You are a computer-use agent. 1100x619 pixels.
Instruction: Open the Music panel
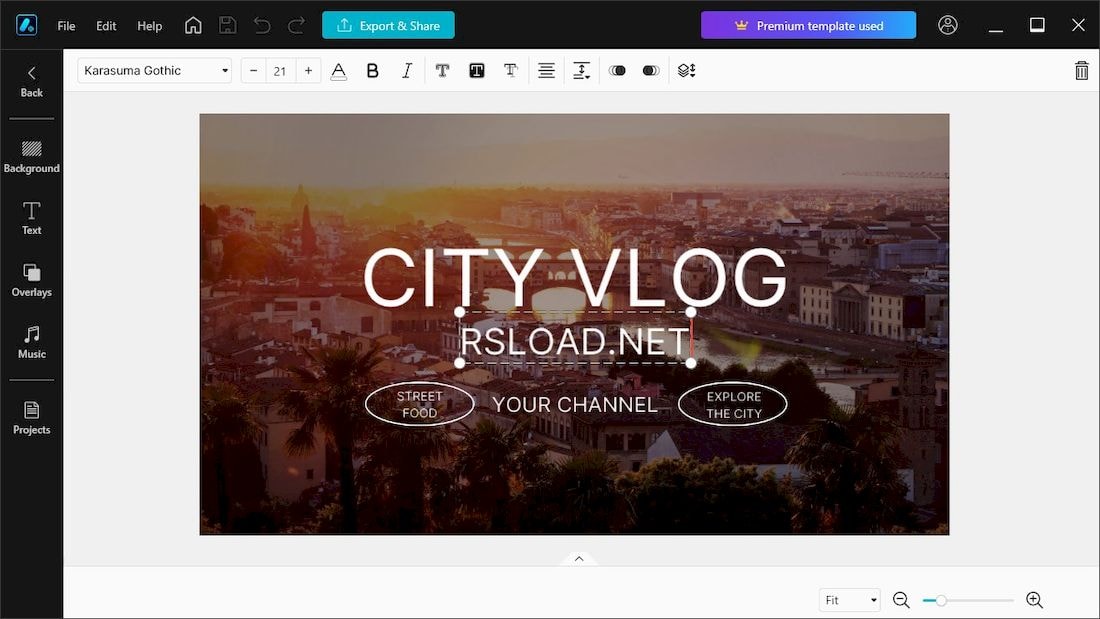point(32,342)
